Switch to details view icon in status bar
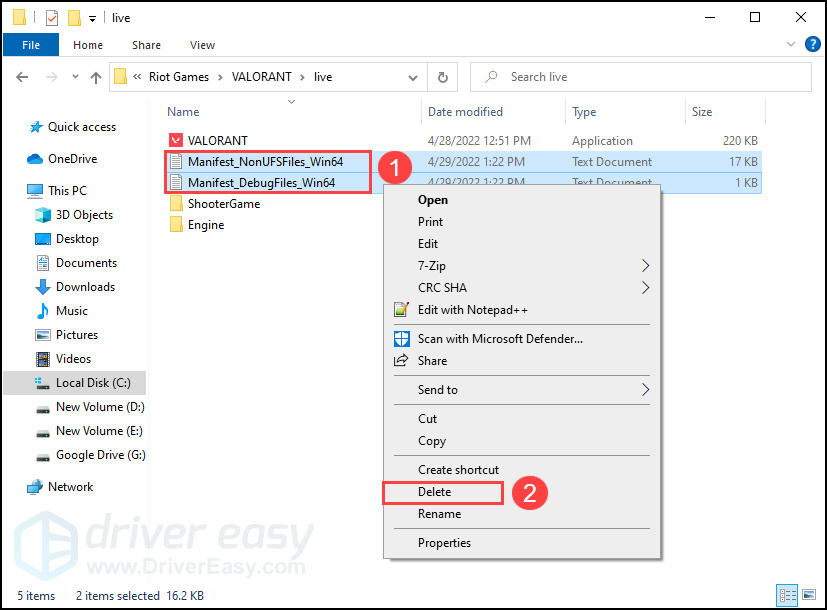The height and width of the screenshot is (610, 827). pos(787,595)
